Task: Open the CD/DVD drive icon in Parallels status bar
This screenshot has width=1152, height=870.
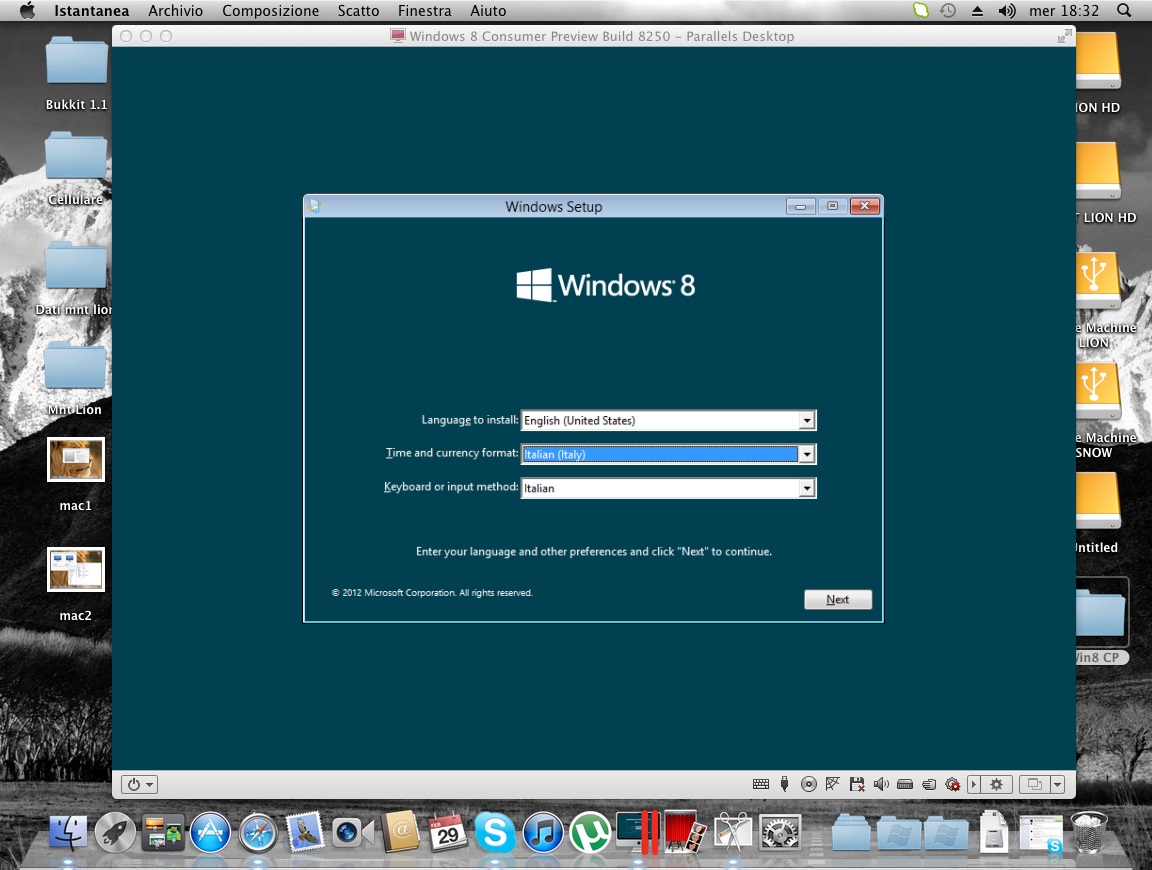Action: (808, 784)
